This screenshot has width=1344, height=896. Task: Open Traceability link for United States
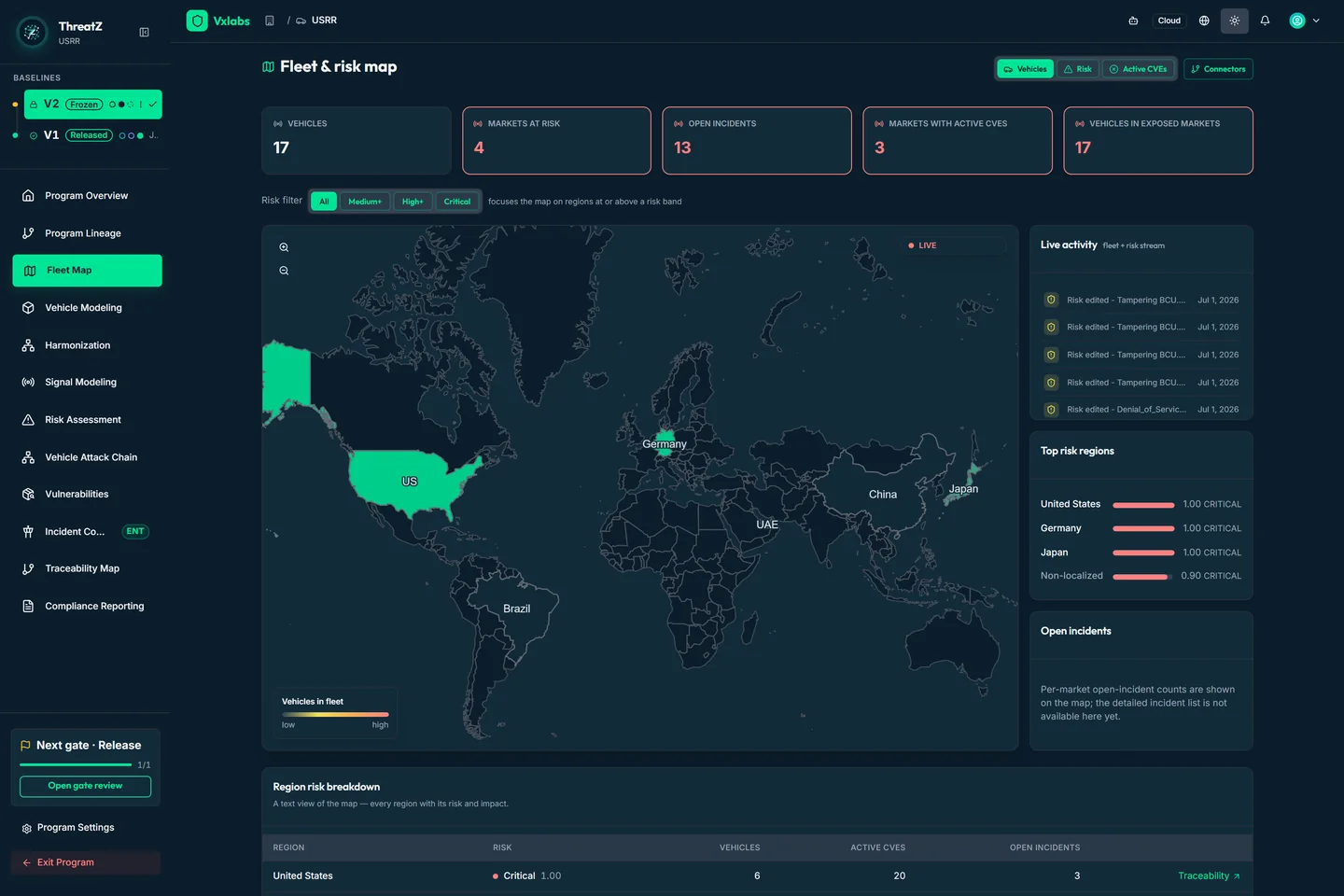(x=1209, y=876)
